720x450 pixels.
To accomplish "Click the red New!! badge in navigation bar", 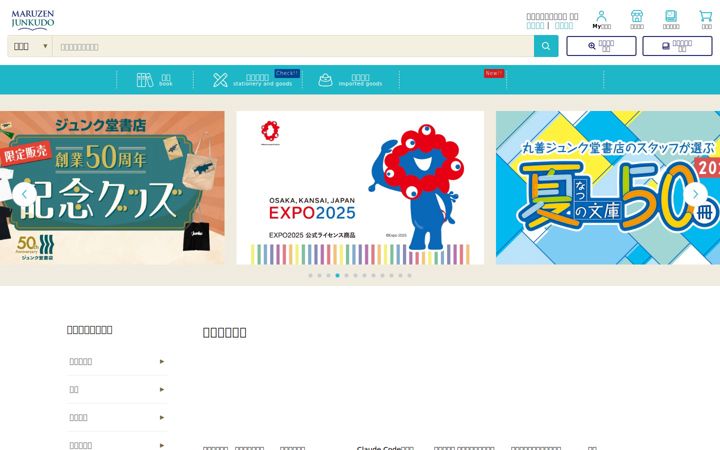I will pos(494,73).
